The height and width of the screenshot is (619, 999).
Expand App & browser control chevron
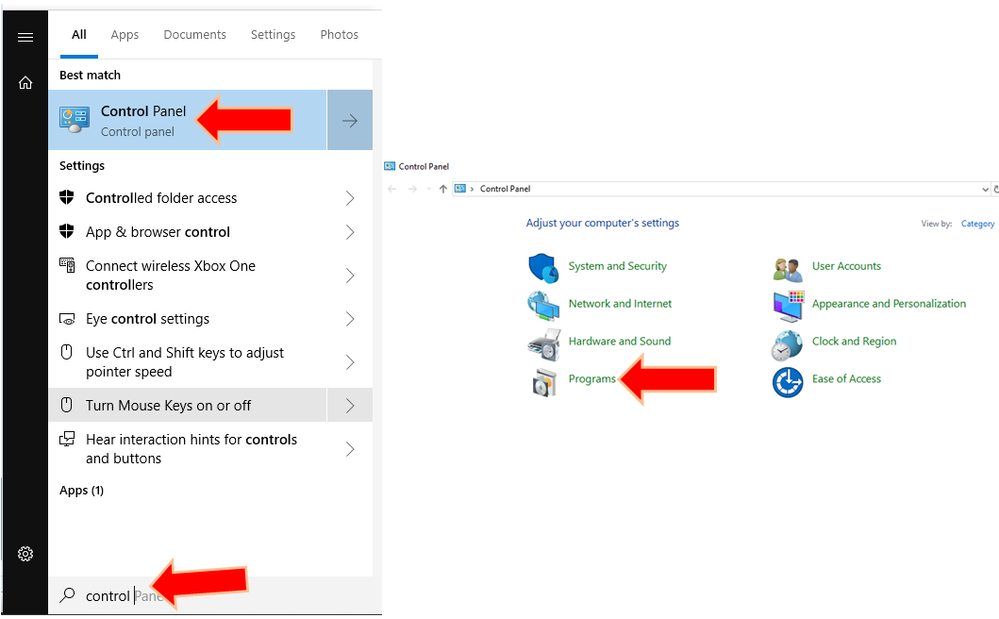click(350, 232)
